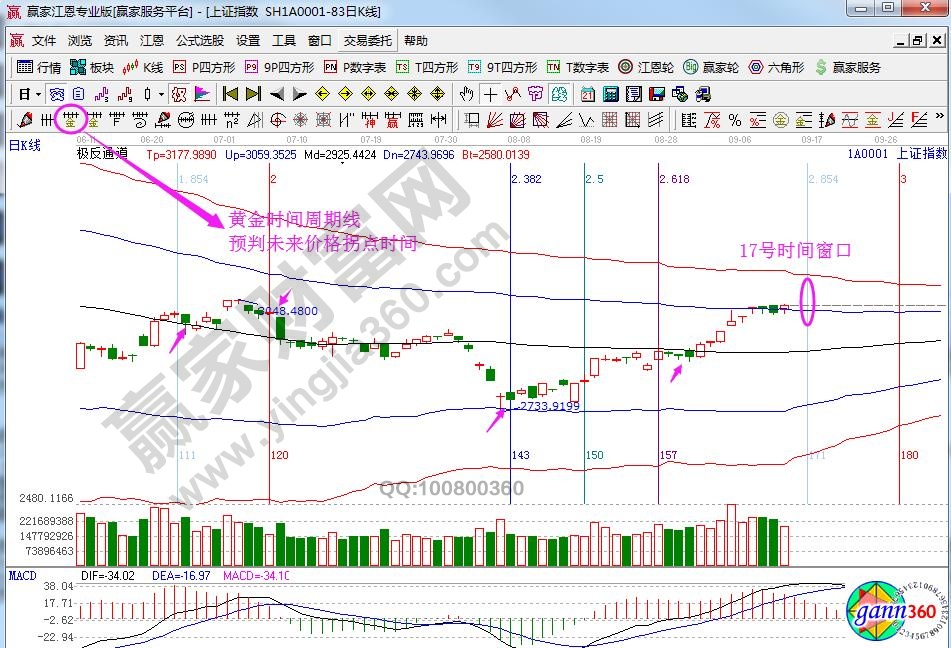Jump to first bar with green skip-back arrow
Screen dimensions: 951x648
[x=230, y=94]
